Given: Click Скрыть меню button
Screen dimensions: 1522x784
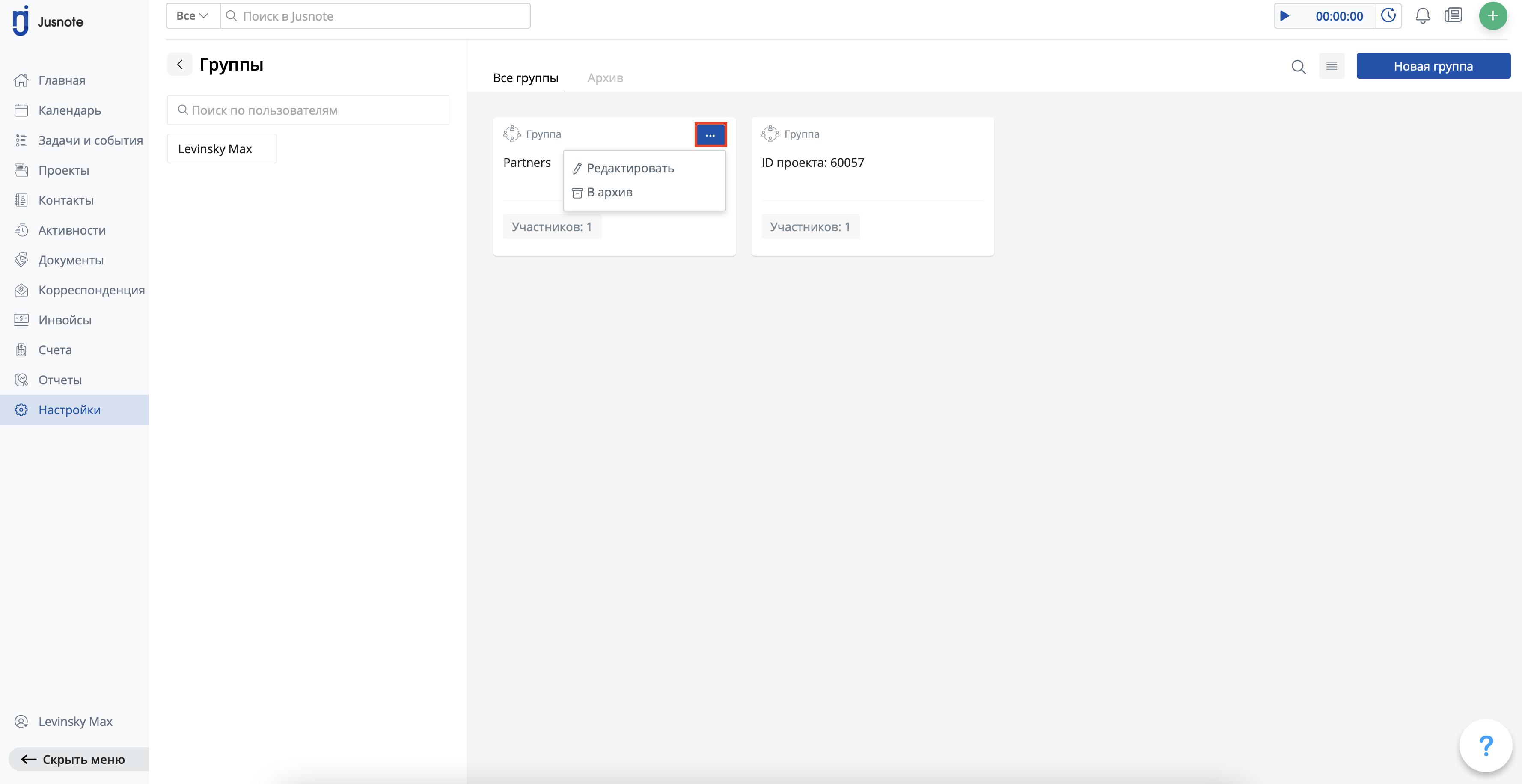Looking at the screenshot, I should [79, 759].
